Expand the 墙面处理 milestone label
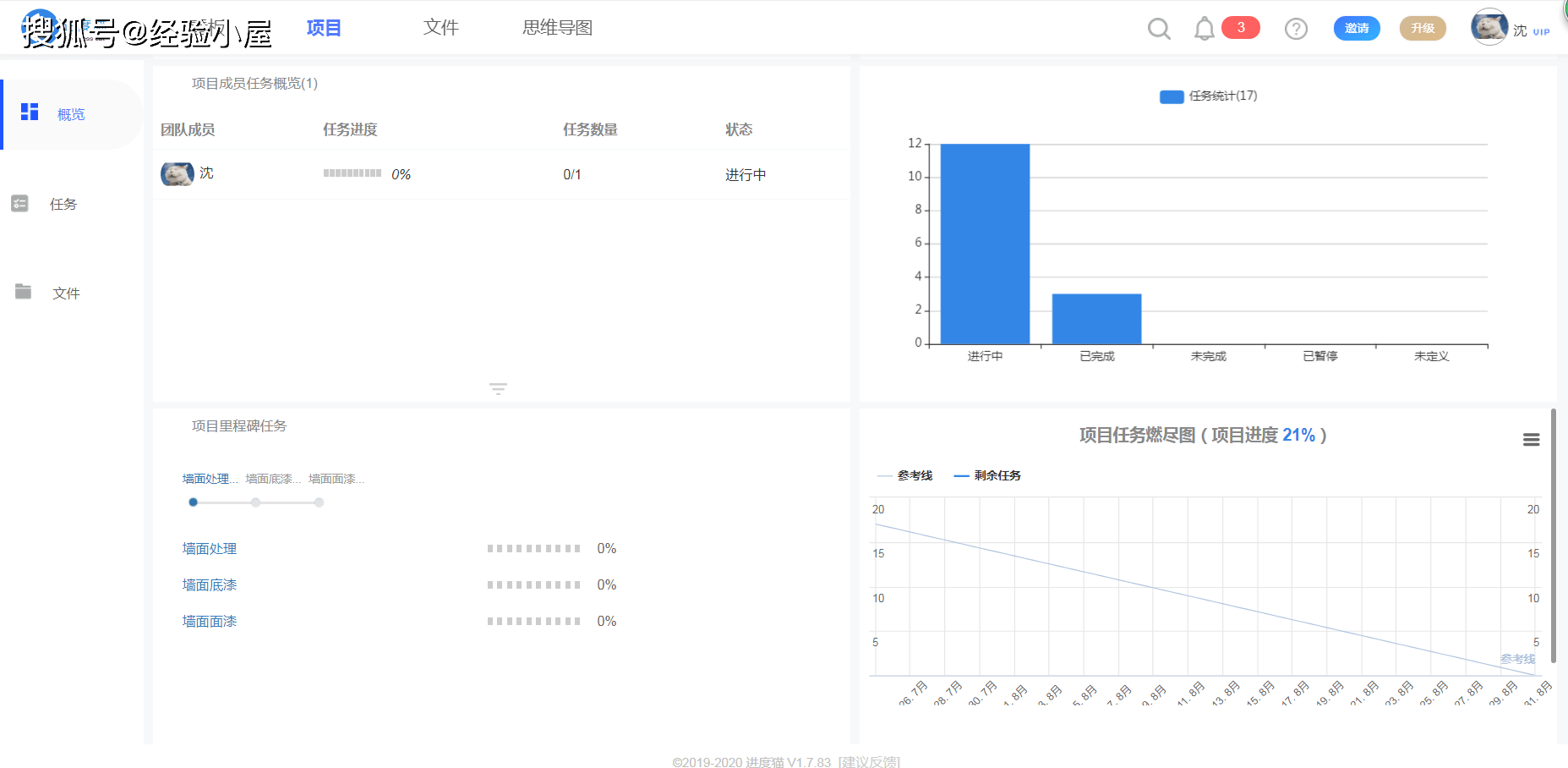 coord(208,479)
